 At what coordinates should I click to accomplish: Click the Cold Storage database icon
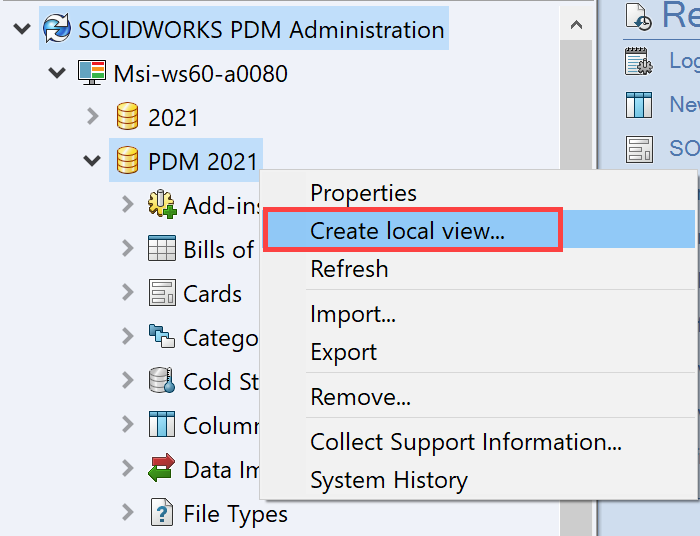click(162, 381)
